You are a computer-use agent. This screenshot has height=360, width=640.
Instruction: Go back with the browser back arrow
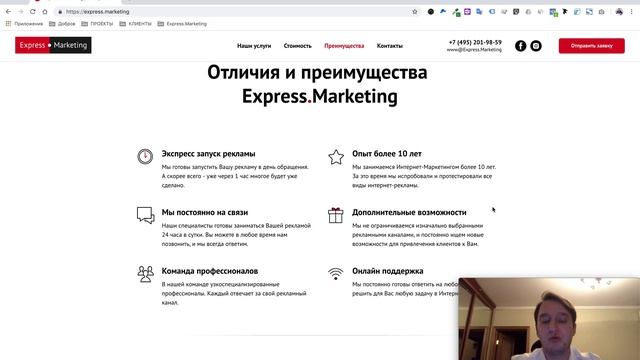[9, 12]
